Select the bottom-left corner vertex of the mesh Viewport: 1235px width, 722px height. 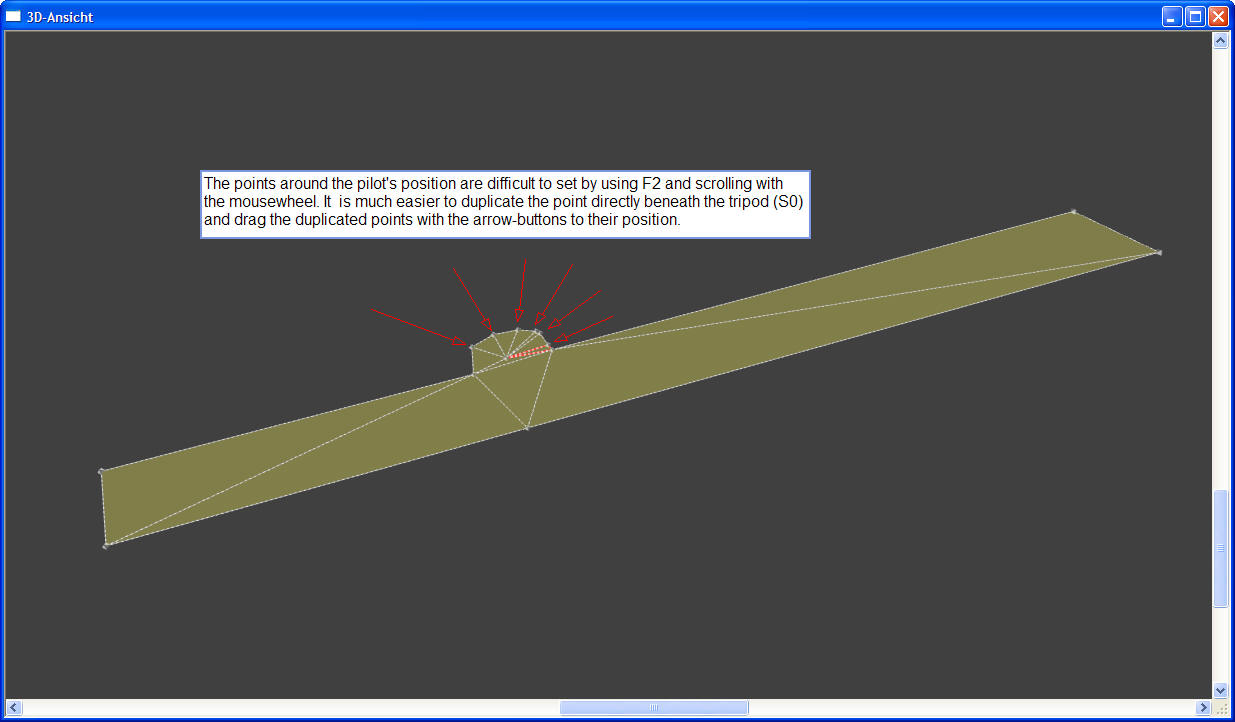pyautogui.click(x=106, y=546)
